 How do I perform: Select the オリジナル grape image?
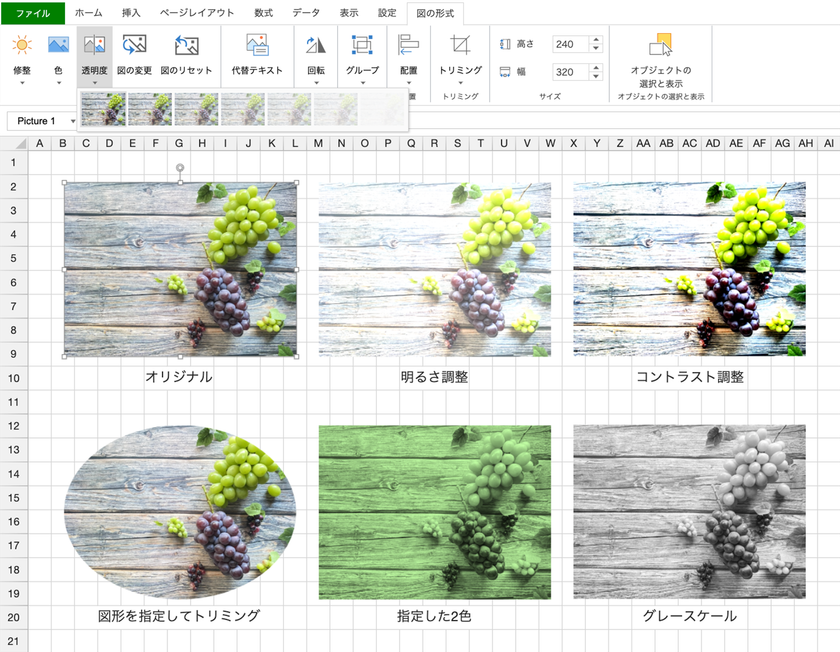click(x=180, y=269)
